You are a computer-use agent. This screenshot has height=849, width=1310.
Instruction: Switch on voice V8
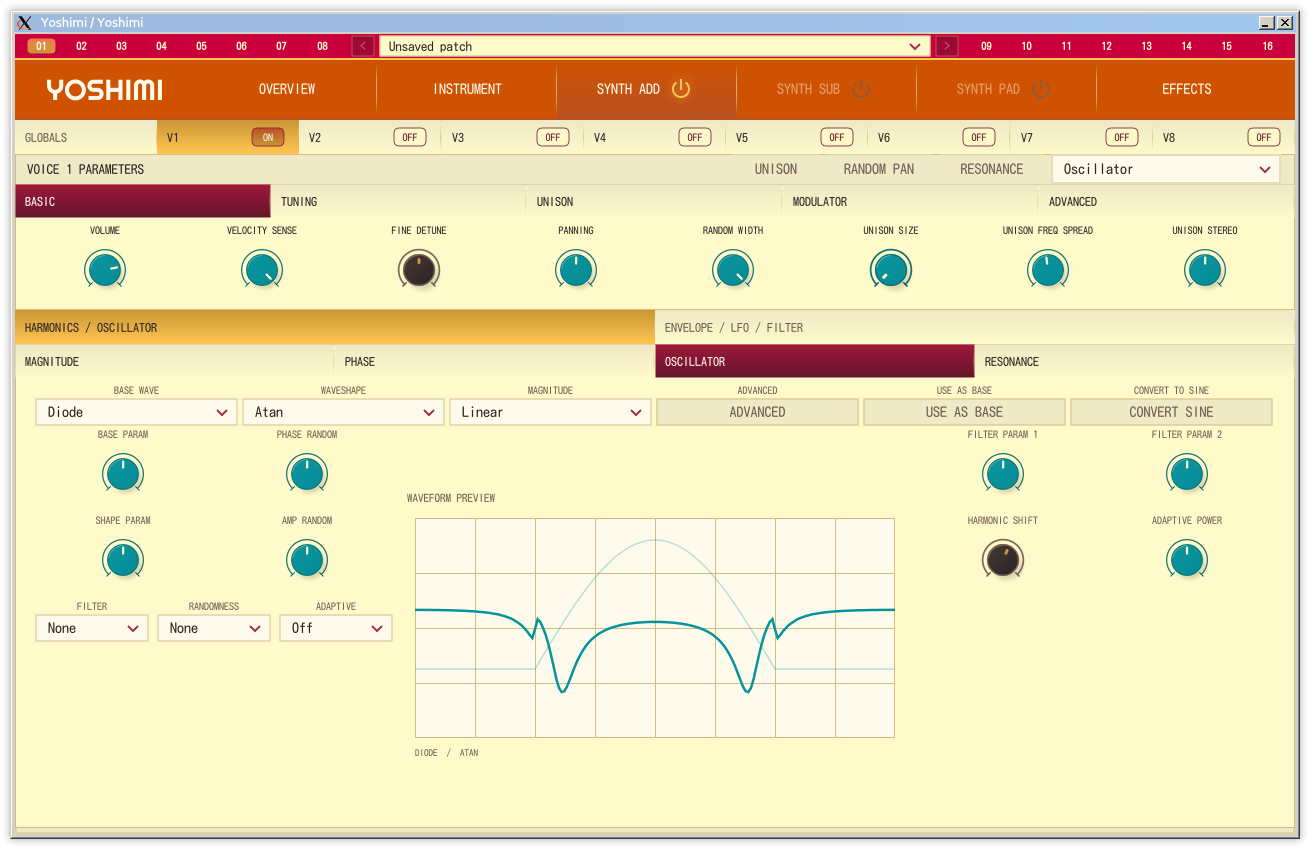pos(1264,138)
